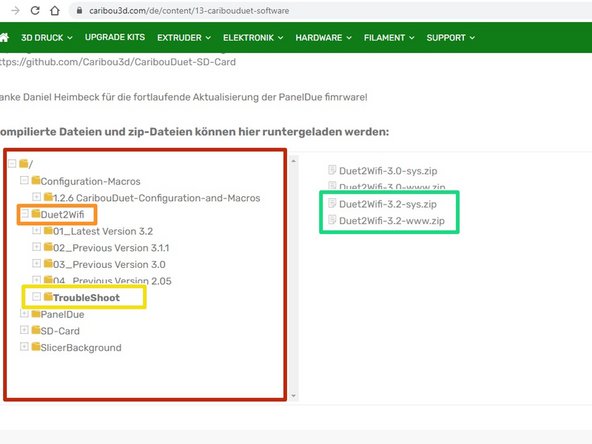
Task: Click folder icon beside Configuration-Macros
Action: pos(36,180)
